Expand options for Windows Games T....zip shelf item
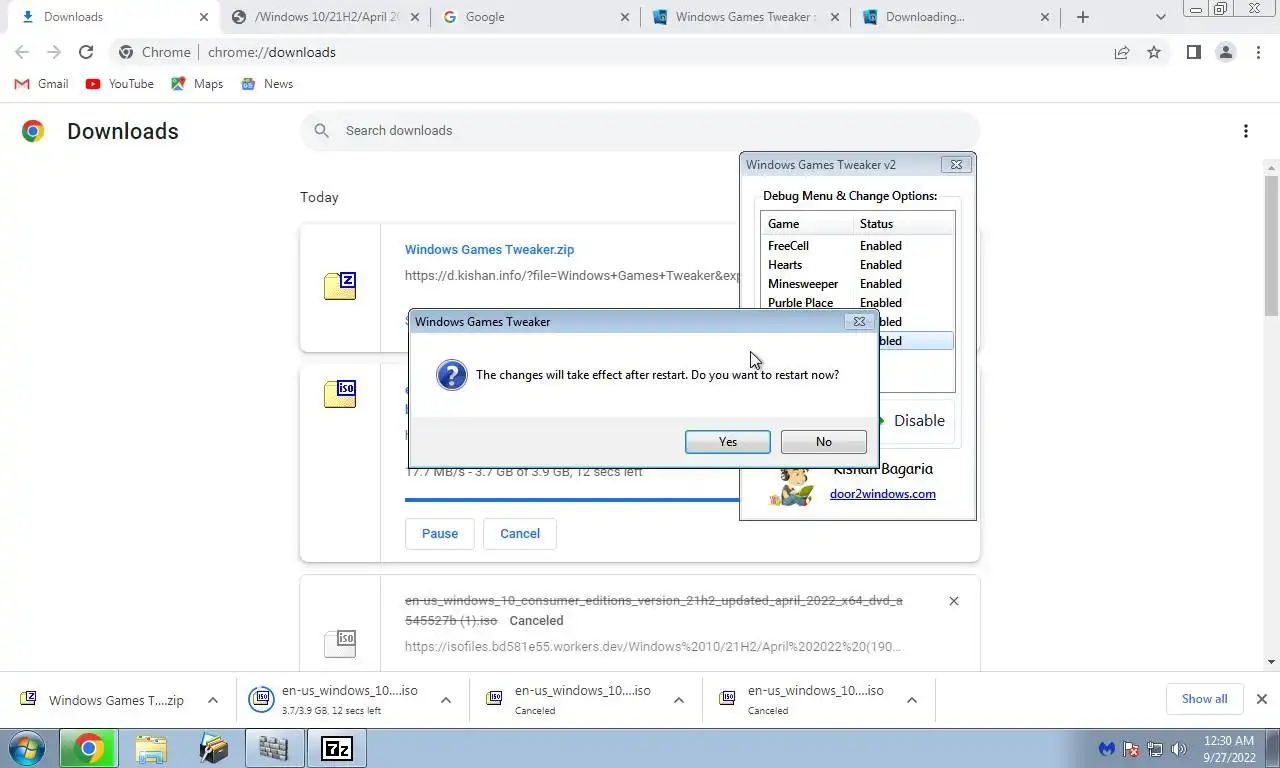1280x768 pixels. (213, 700)
